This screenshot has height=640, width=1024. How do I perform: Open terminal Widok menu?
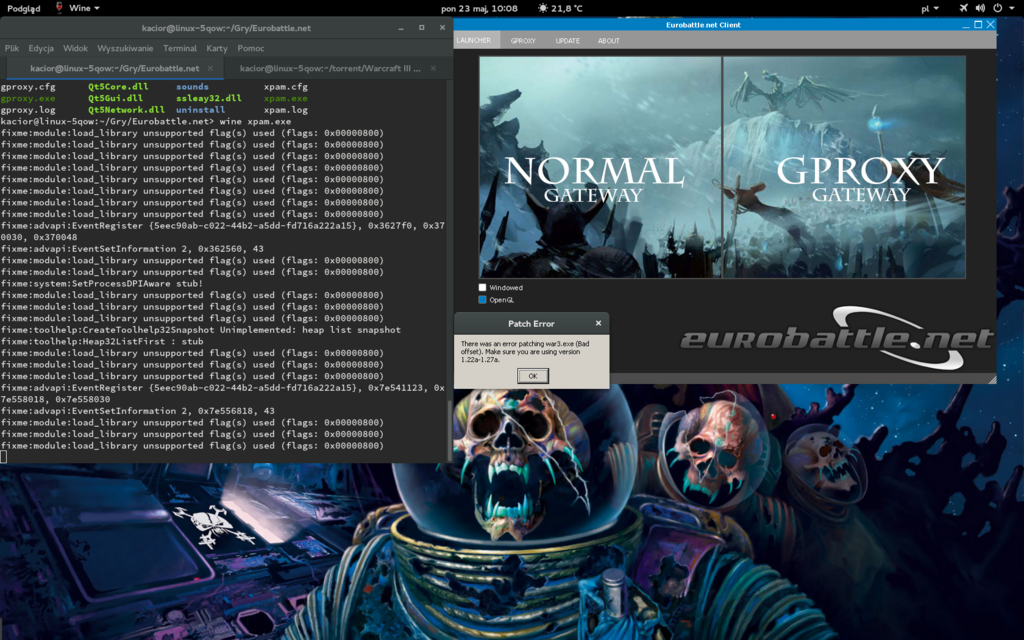click(75, 48)
